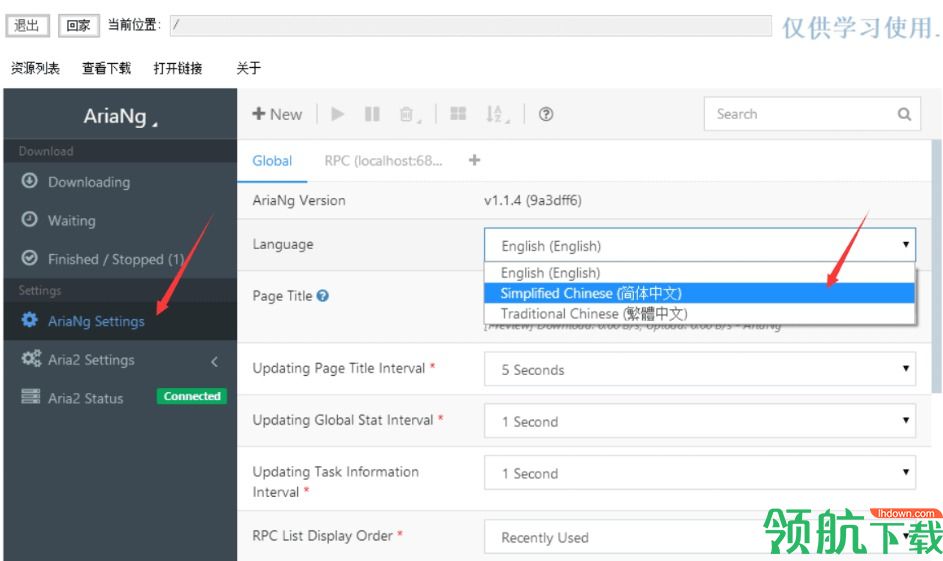Open Updating Page Title Interval dropdown
This screenshot has height=561, width=943.
(700, 369)
